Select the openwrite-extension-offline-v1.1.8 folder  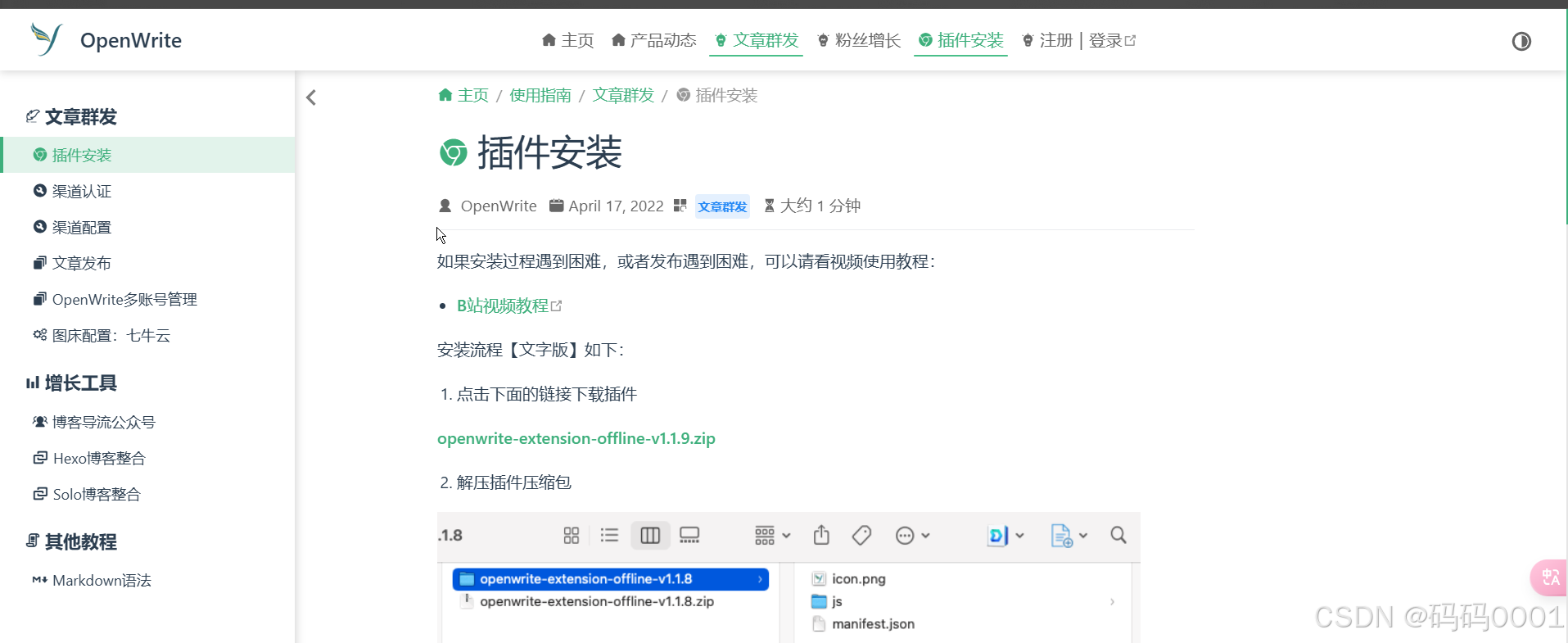tap(611, 579)
